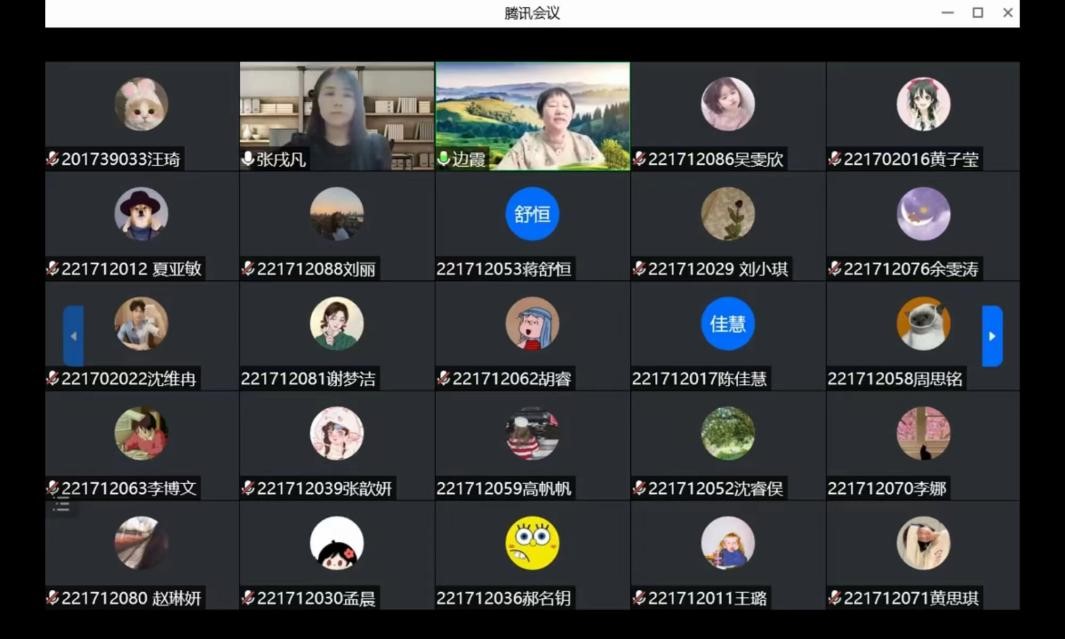This screenshot has height=639, width=1065.
Task: Toggle the muted mic icon of 221712086
Action: point(639,159)
